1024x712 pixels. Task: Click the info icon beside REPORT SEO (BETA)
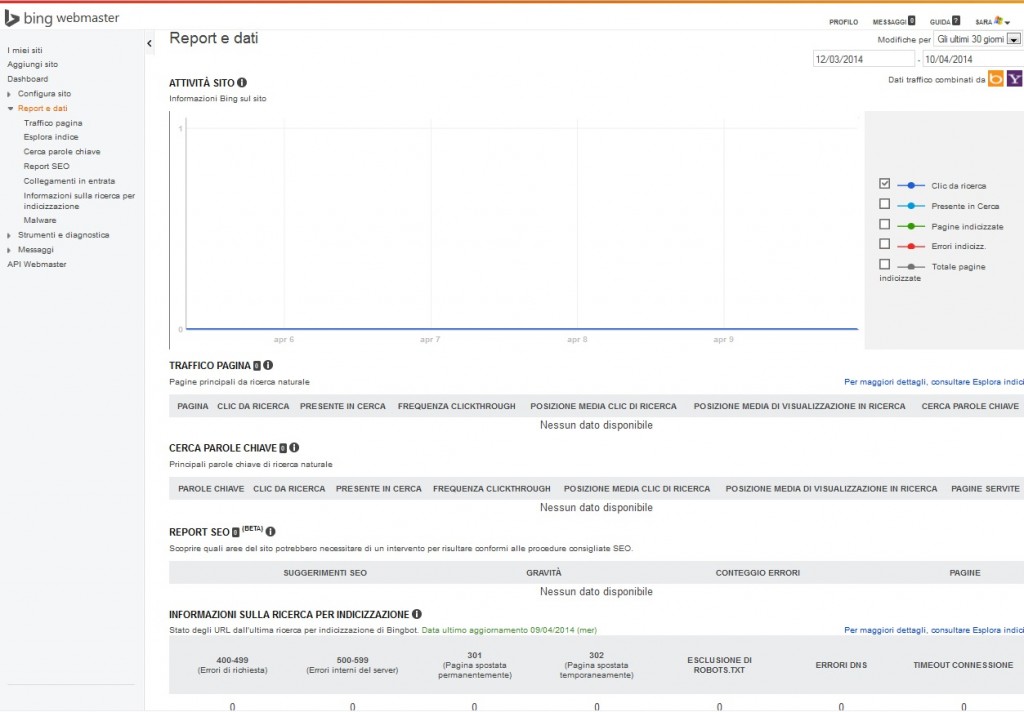(272, 533)
